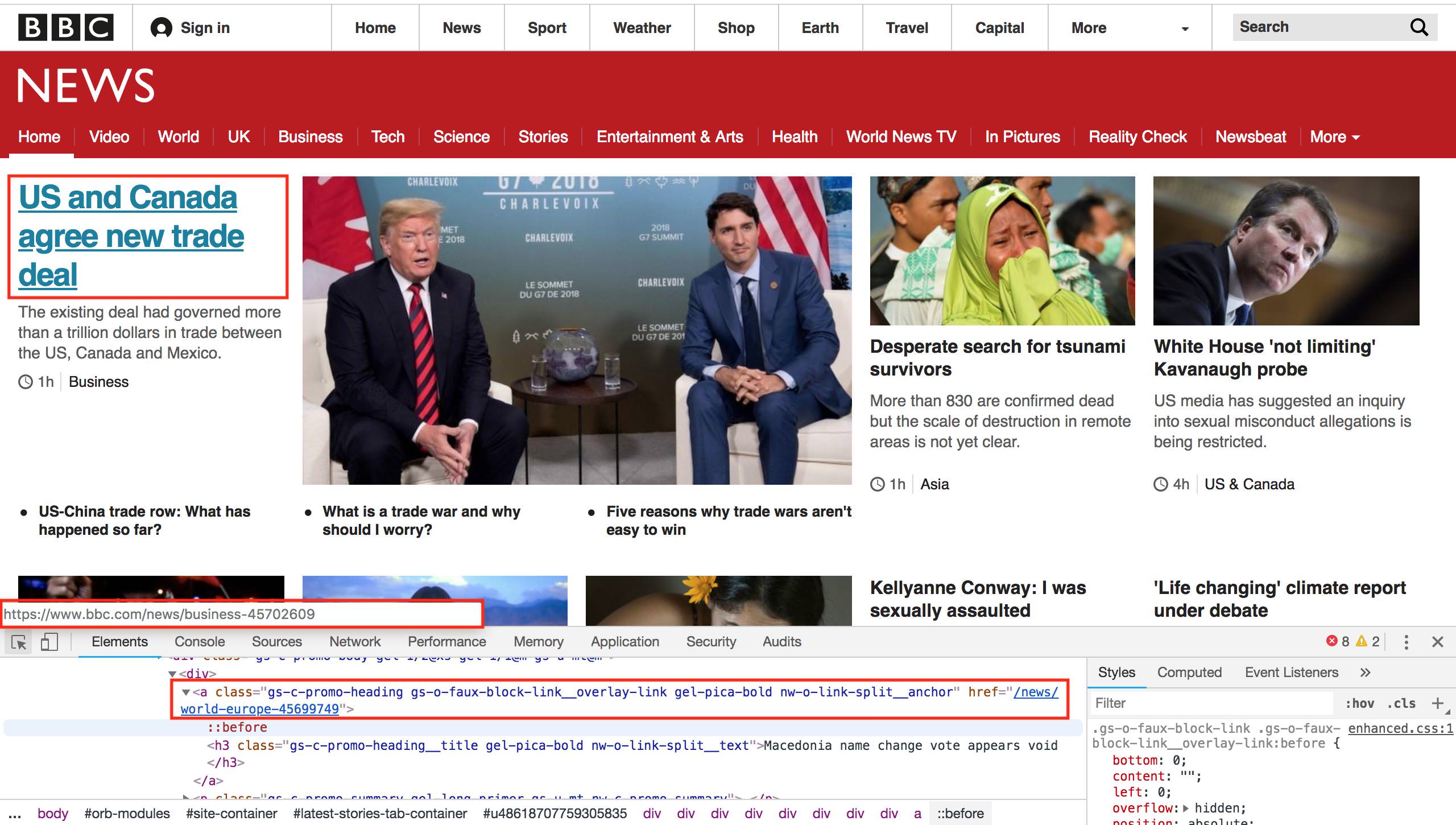The height and width of the screenshot is (825, 1456).
Task: Open the News navigation More dropdown
Action: click(1334, 137)
